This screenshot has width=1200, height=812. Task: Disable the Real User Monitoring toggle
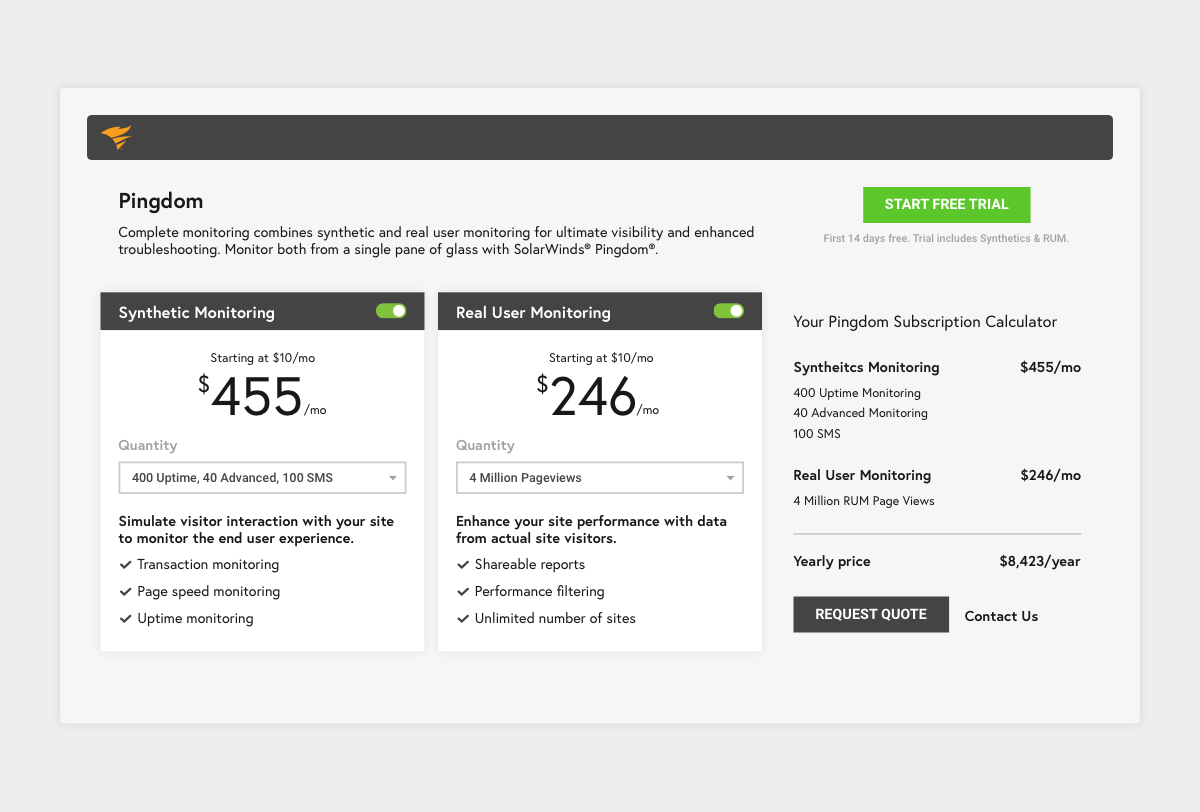[729, 311]
